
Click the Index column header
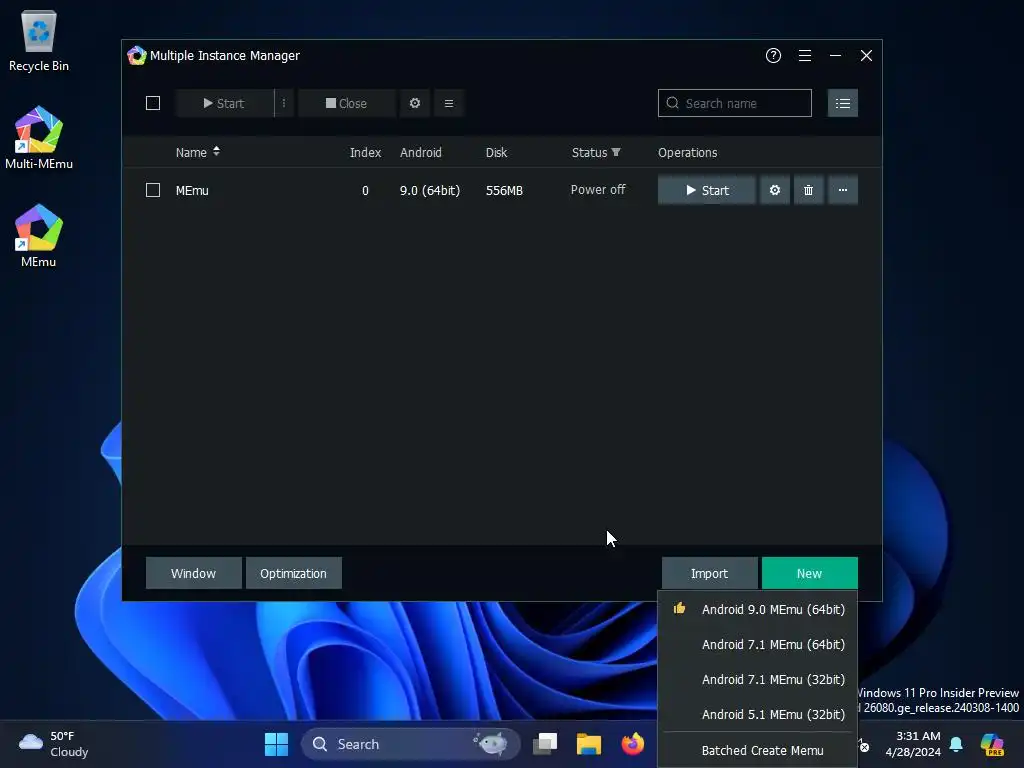(x=365, y=152)
